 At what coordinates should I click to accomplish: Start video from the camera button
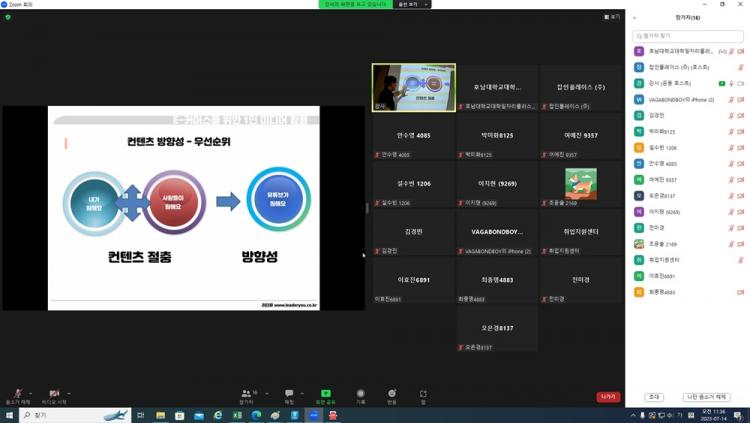54,394
